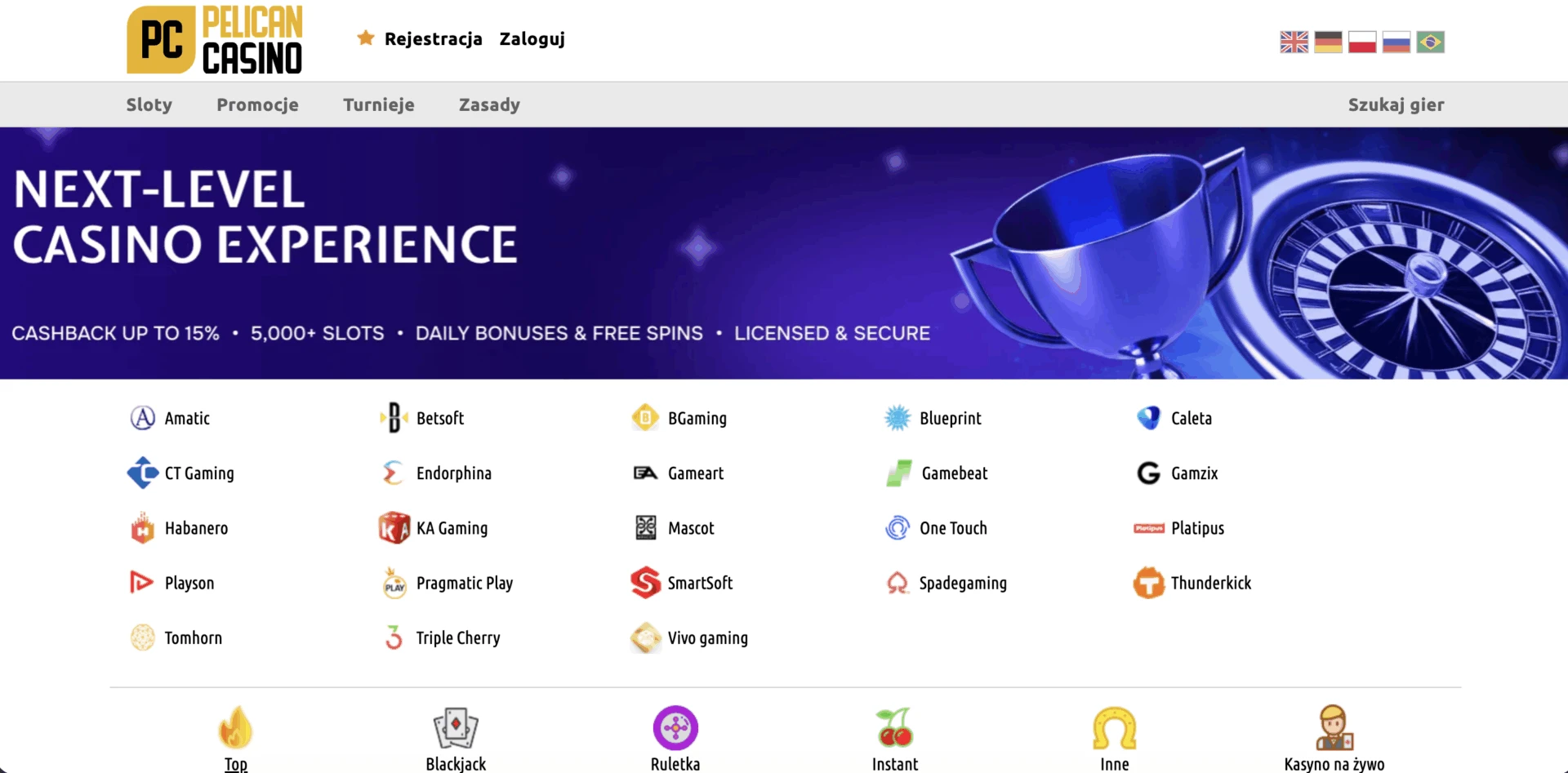Click the Gamzix G icon
Screen dimensions: 1568x773
coord(1149,473)
